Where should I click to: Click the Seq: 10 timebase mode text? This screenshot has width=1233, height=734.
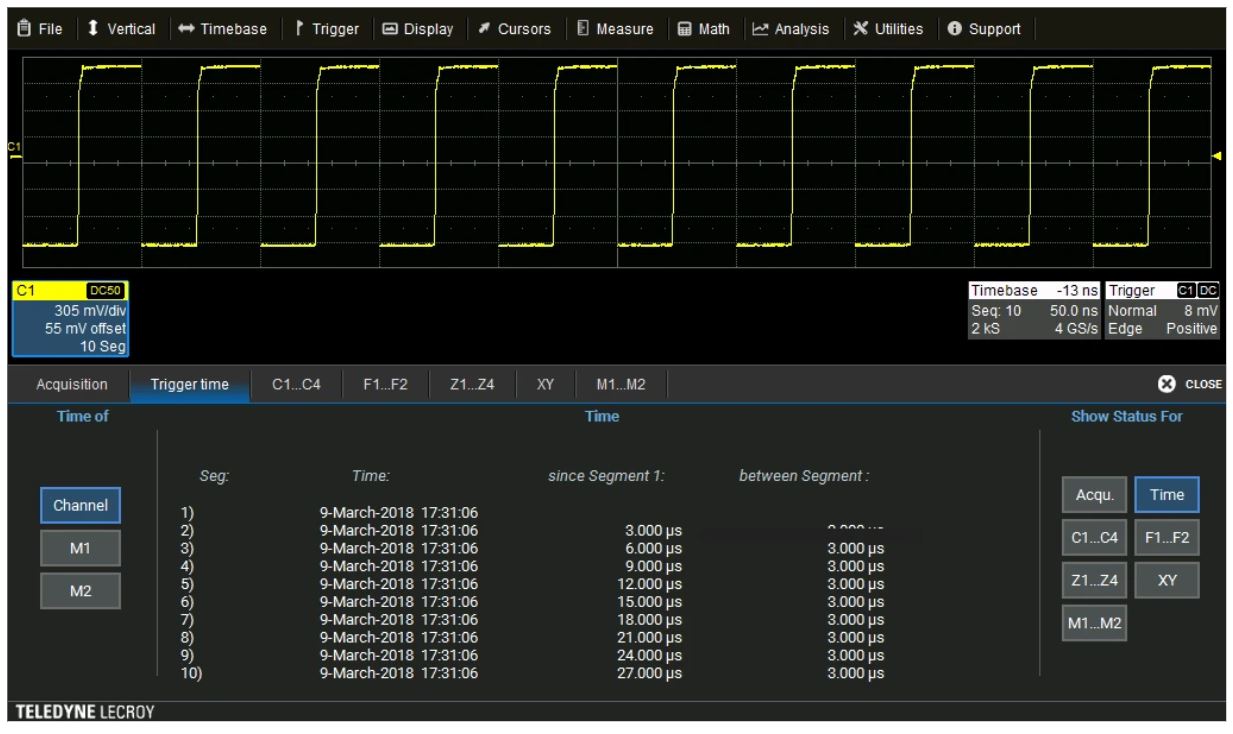tap(995, 312)
